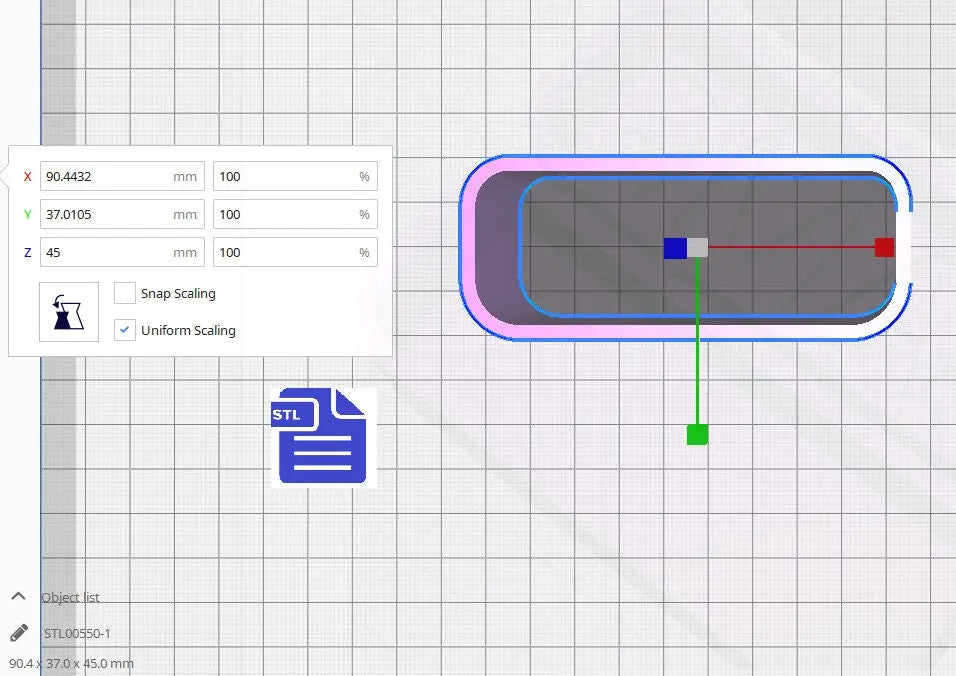Focus the Z scale percentage field
Viewport: 956px width, 676px height.
click(x=285, y=253)
